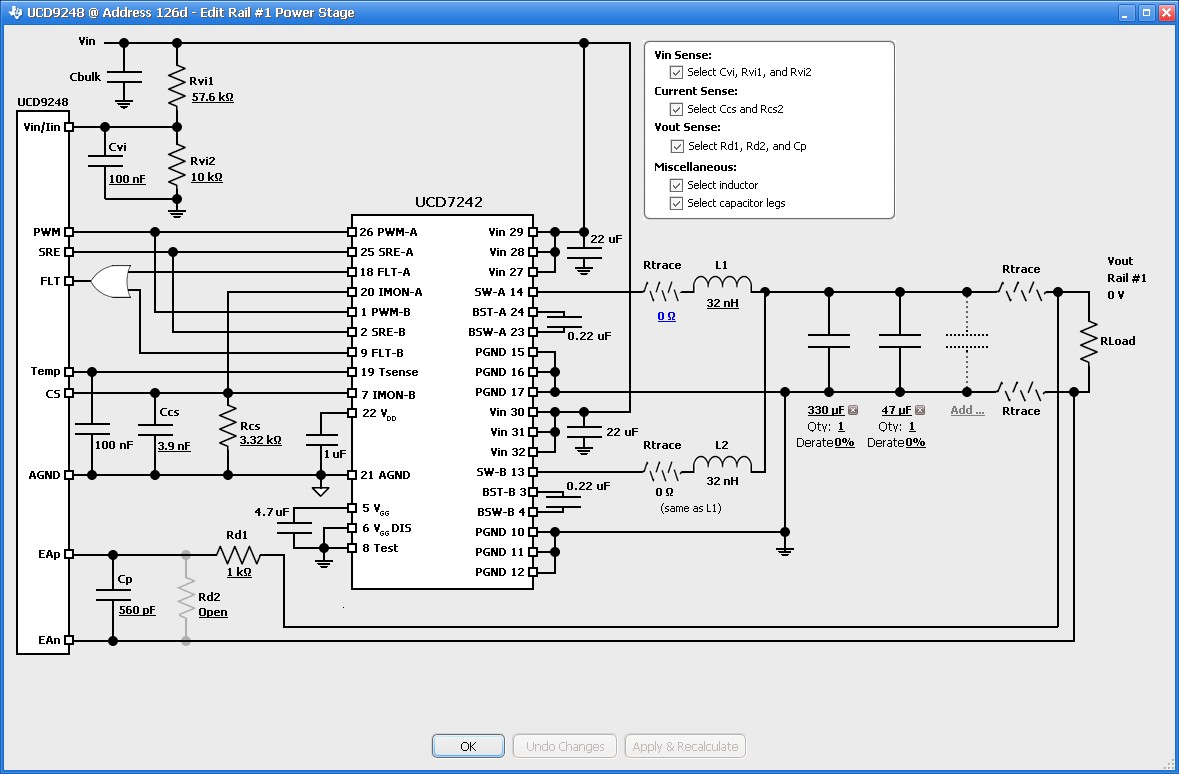This screenshot has height=774, width=1179.
Task: Click the Rvi2 resistor symbol
Action: point(177,165)
